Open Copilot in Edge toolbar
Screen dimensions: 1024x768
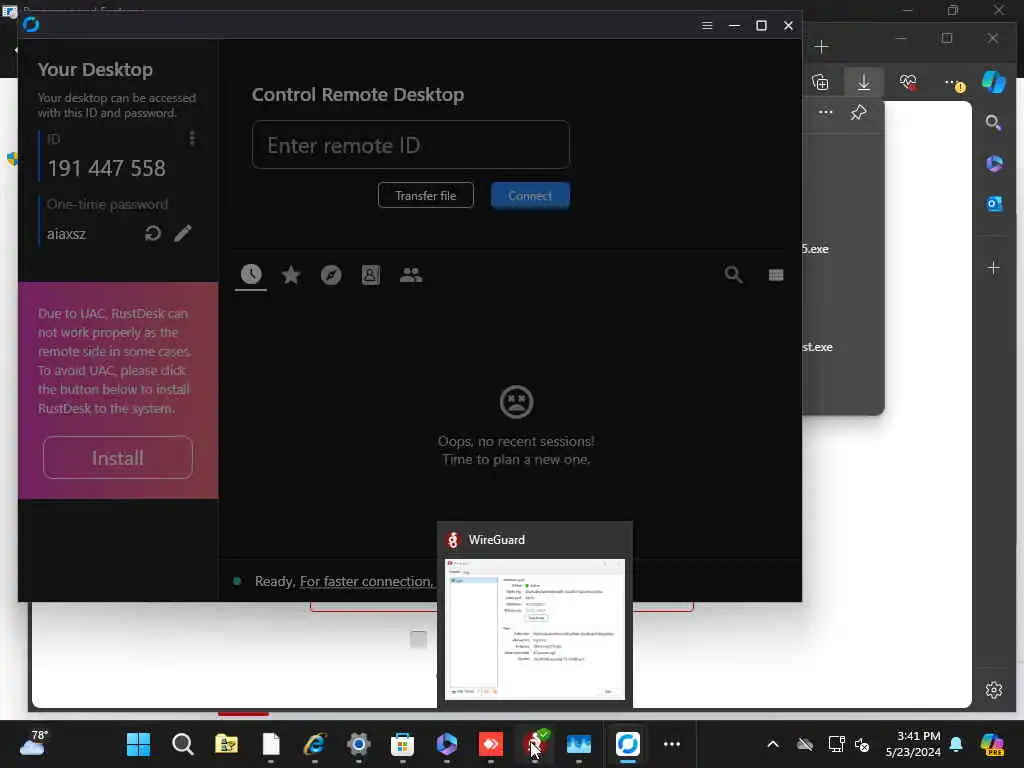pyautogui.click(x=993, y=82)
